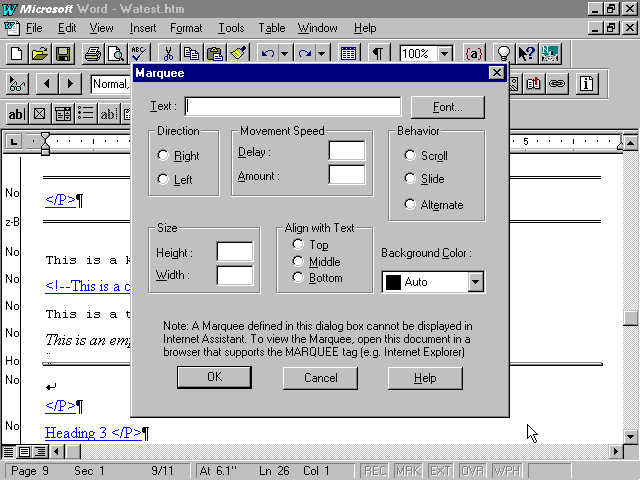Open the Background Color dropdown

click(476, 282)
